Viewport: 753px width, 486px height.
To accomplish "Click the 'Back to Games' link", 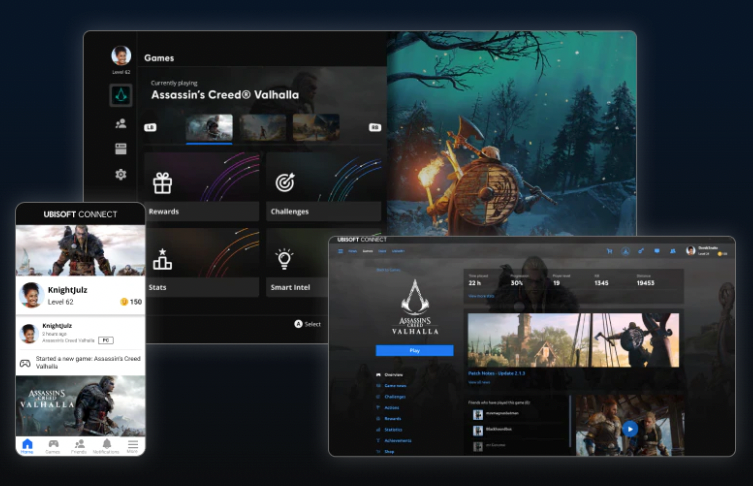I will pyautogui.click(x=388, y=270).
